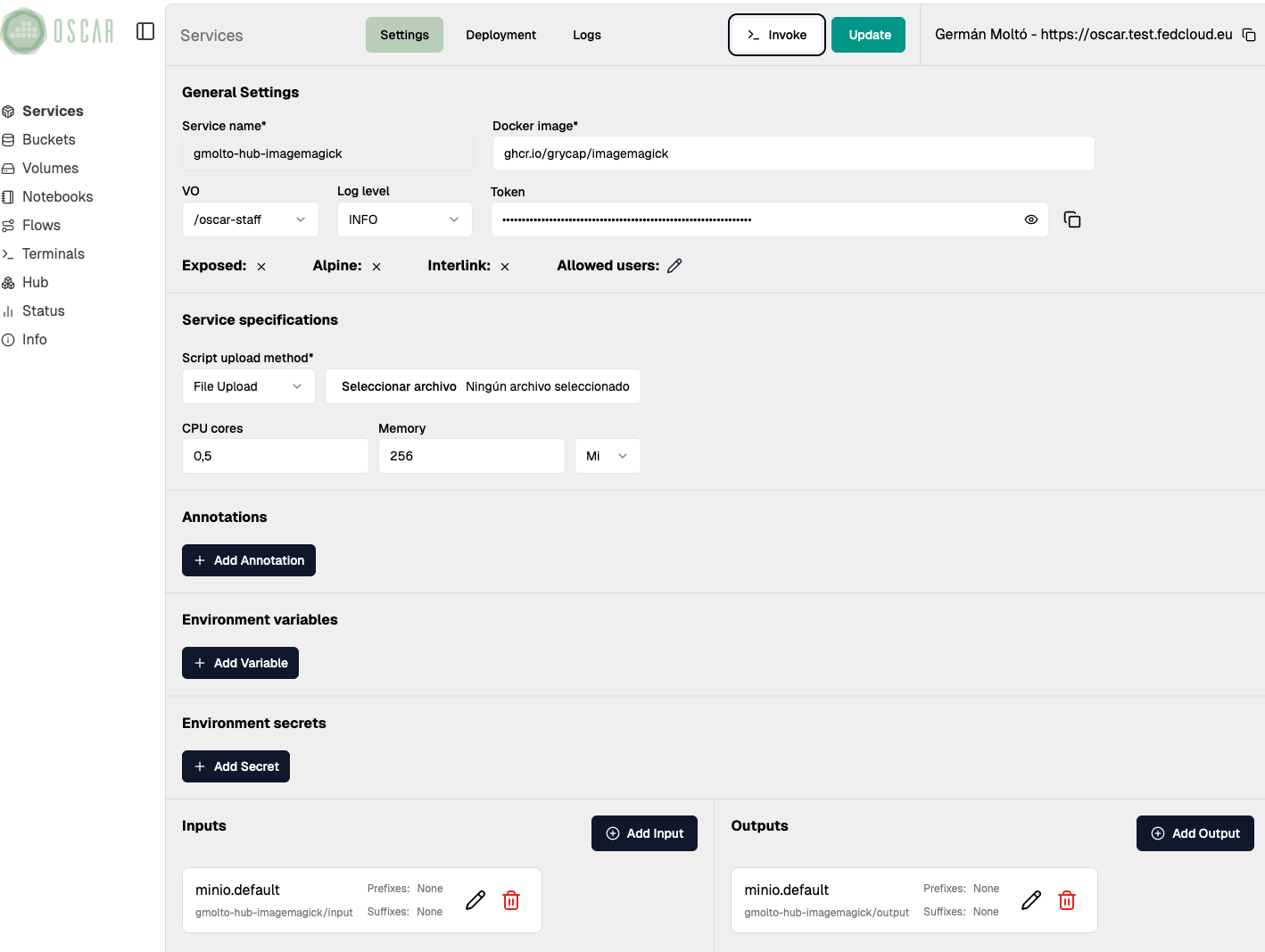Reveal the hidden token value
This screenshot has height=952, width=1265.
click(x=1030, y=219)
